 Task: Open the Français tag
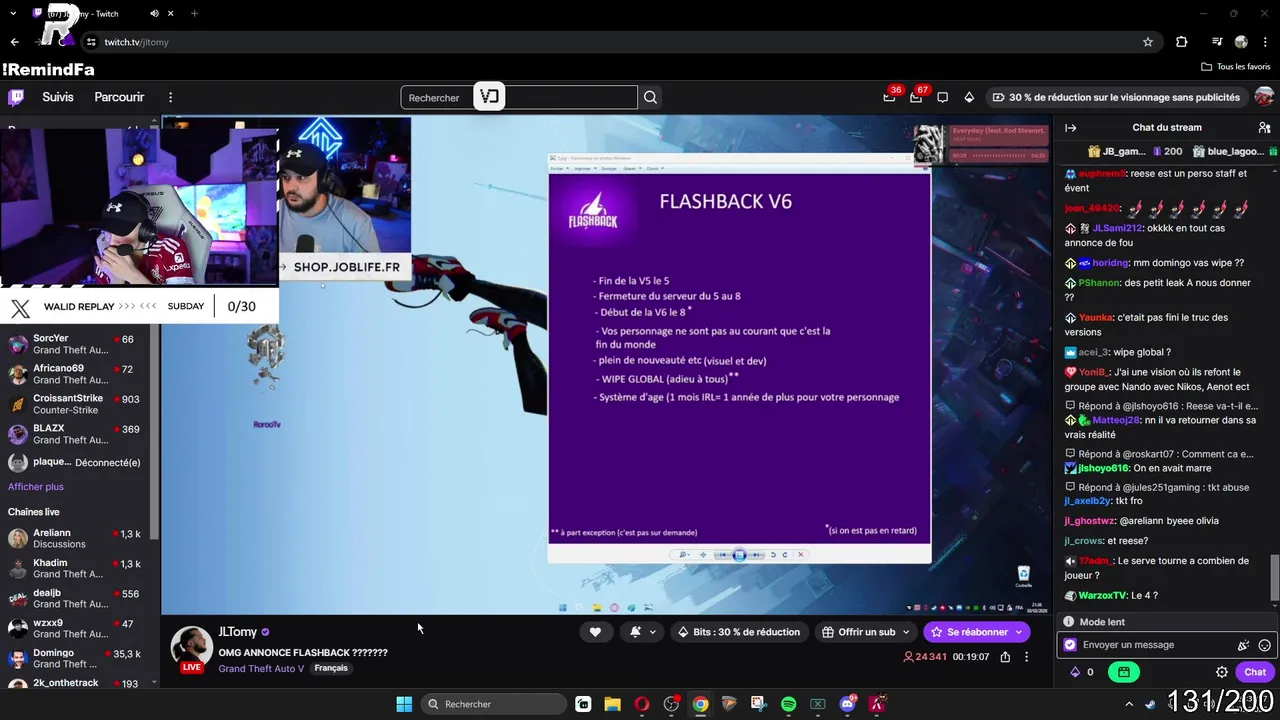(331, 668)
